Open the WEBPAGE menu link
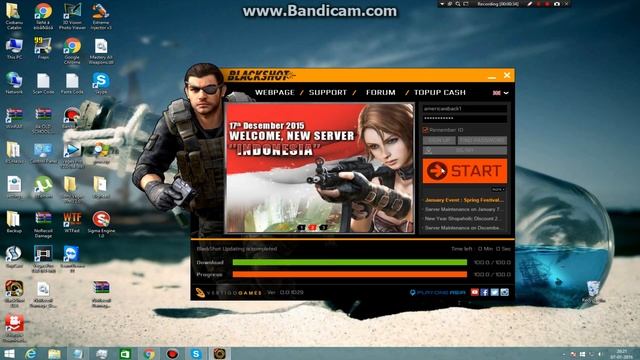 click(x=275, y=93)
